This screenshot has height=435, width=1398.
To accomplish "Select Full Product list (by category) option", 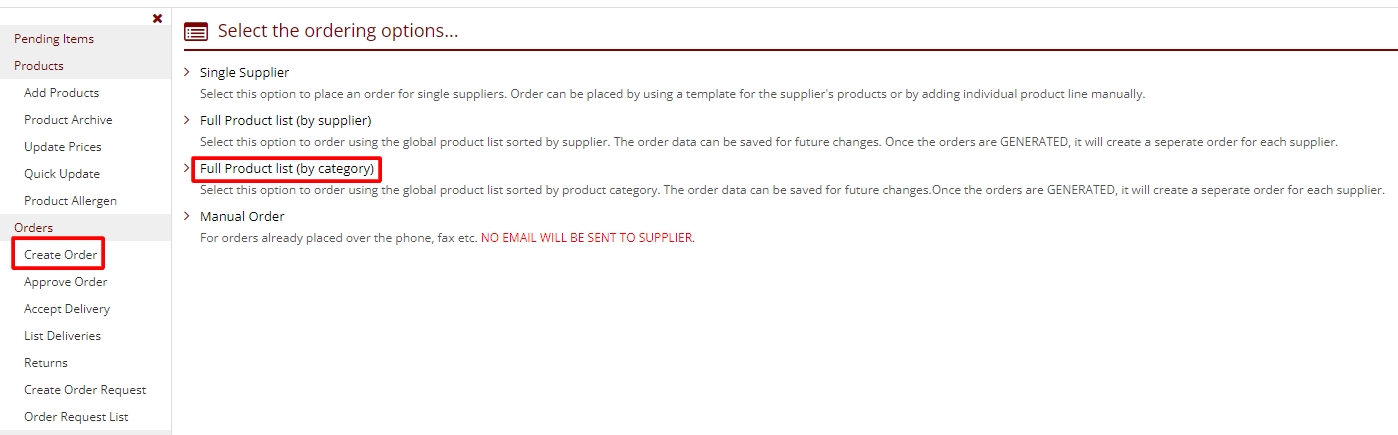I will coord(287,168).
